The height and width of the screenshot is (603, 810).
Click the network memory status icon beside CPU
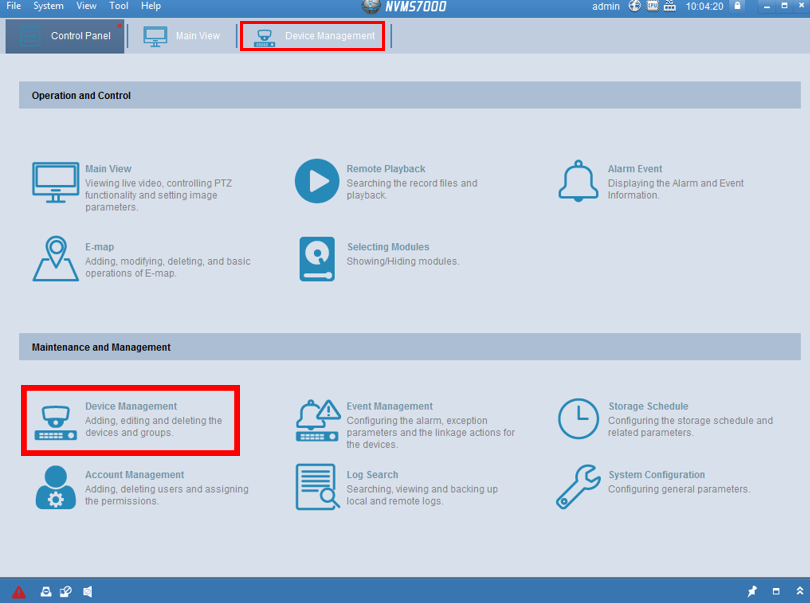click(x=670, y=6)
